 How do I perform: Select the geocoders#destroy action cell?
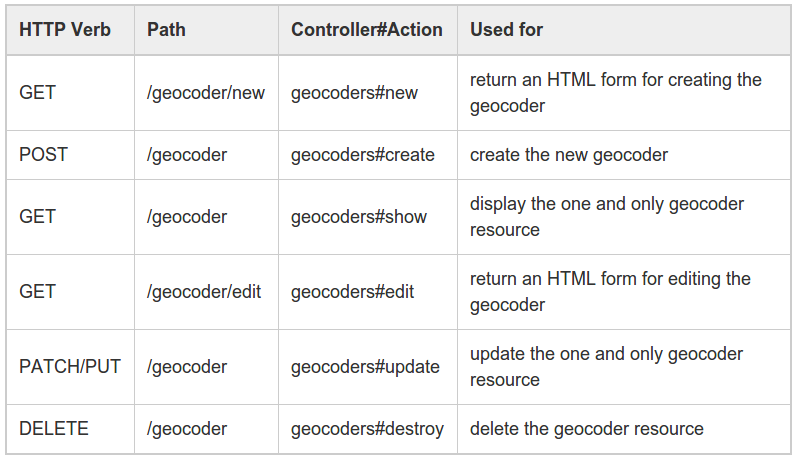pyautogui.click(x=367, y=429)
